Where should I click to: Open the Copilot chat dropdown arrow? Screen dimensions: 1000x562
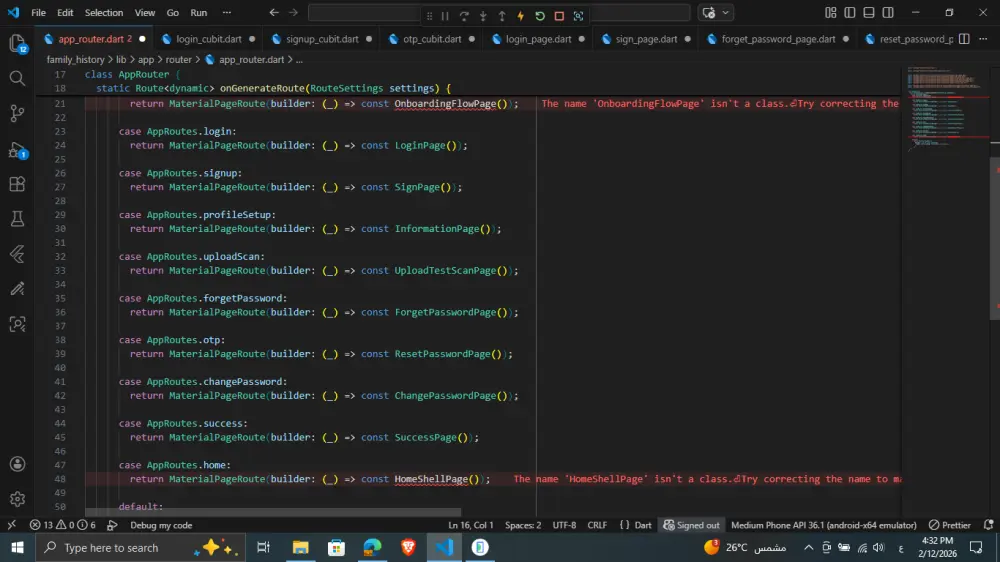coord(725,13)
